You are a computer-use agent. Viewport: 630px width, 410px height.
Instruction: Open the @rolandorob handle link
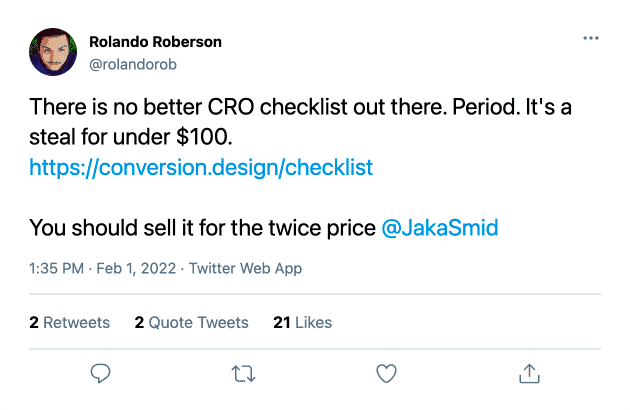[x=133, y=64]
